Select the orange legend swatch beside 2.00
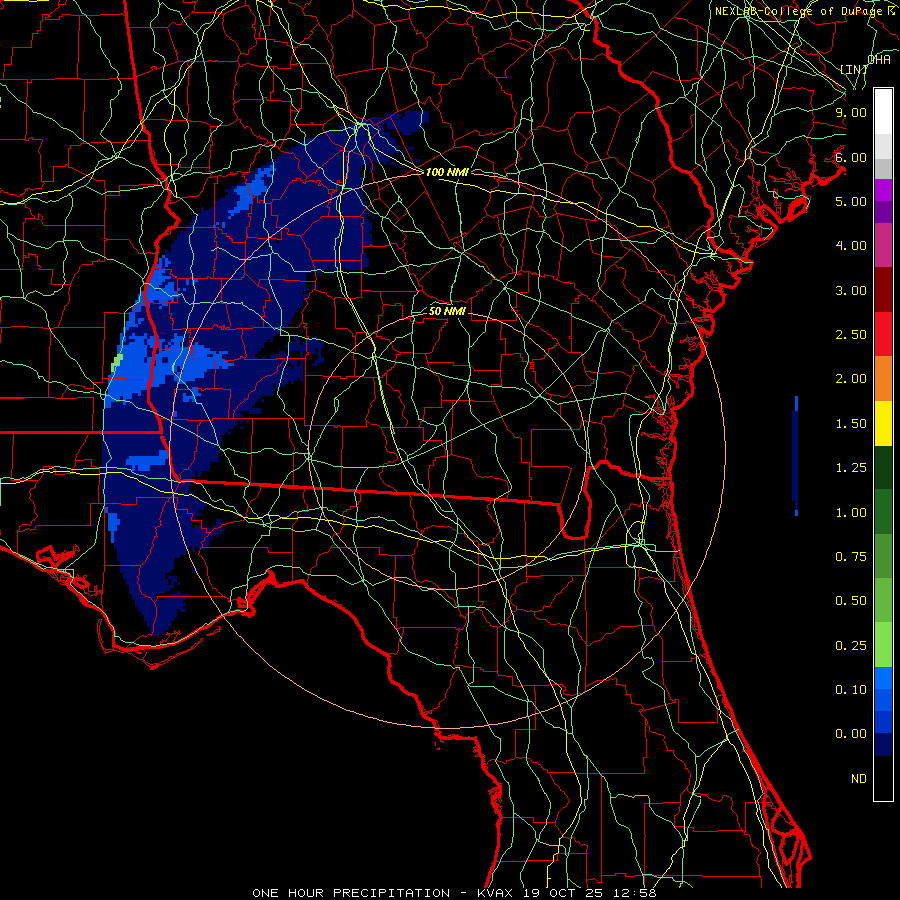900x900 pixels. coord(883,379)
